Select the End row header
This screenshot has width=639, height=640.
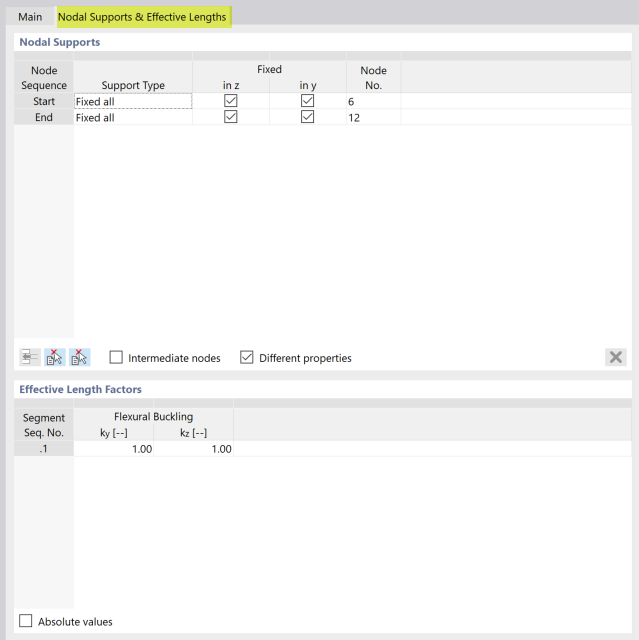coord(44,118)
